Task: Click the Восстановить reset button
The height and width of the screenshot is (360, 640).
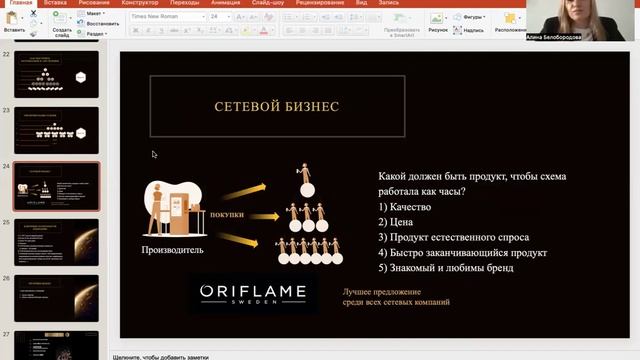Action: (98, 24)
